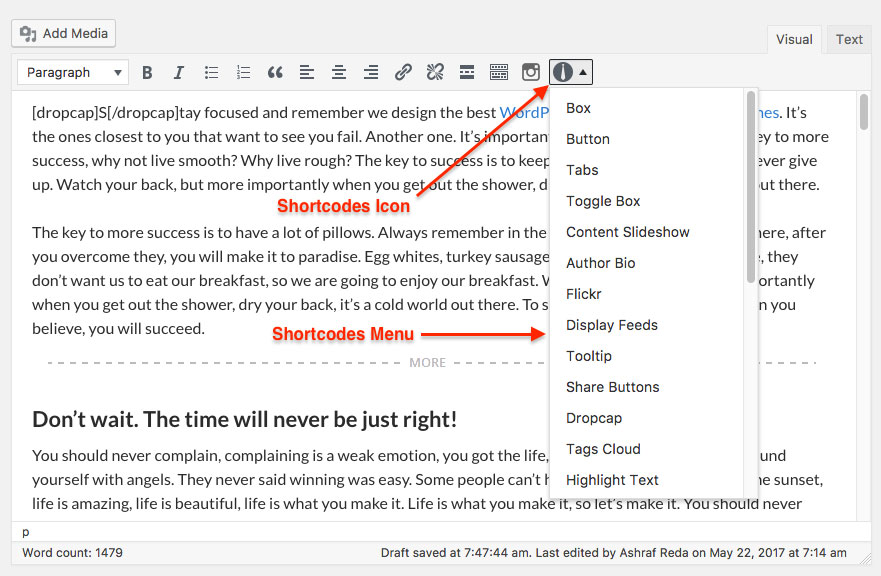Image resolution: width=881 pixels, height=576 pixels.
Task: Apply blockquote formatting
Action: [275, 72]
